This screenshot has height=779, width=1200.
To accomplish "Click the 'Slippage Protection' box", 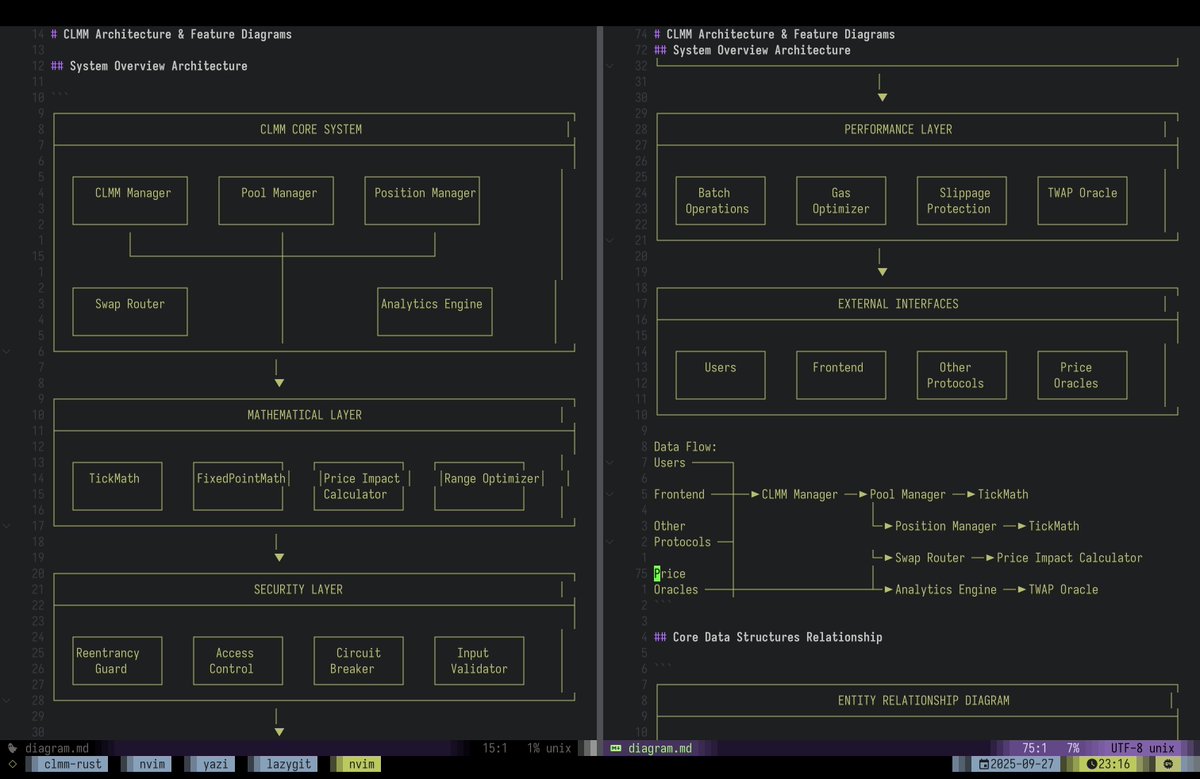I will tap(962, 200).
